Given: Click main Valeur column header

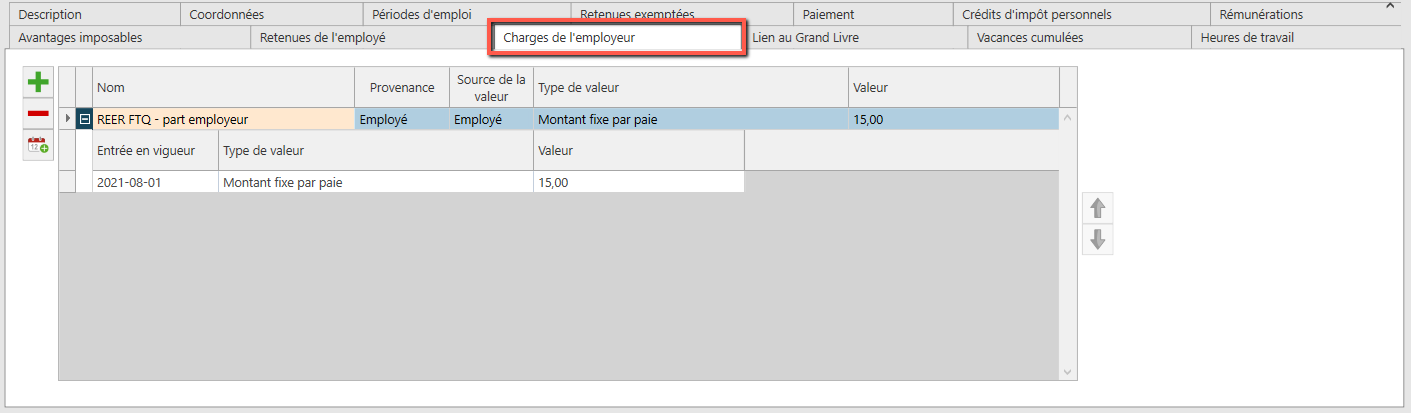Looking at the screenshot, I should pos(954,87).
